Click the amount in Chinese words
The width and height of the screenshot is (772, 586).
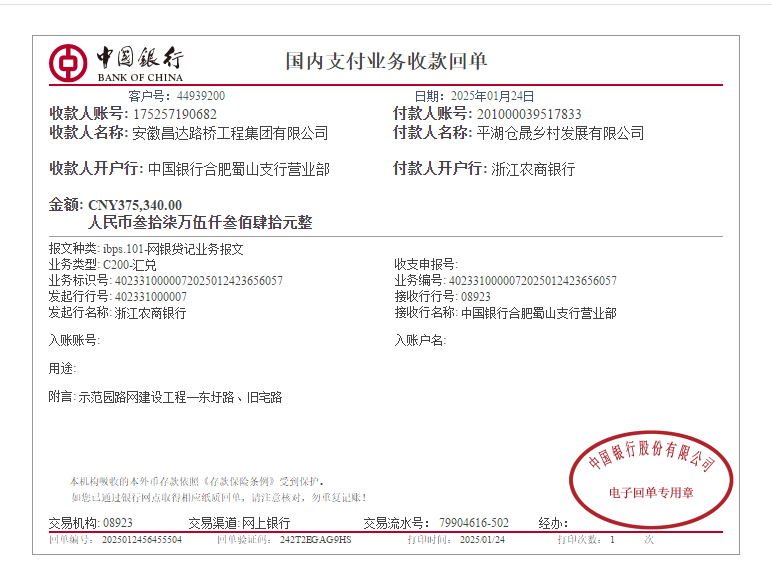pos(200,223)
